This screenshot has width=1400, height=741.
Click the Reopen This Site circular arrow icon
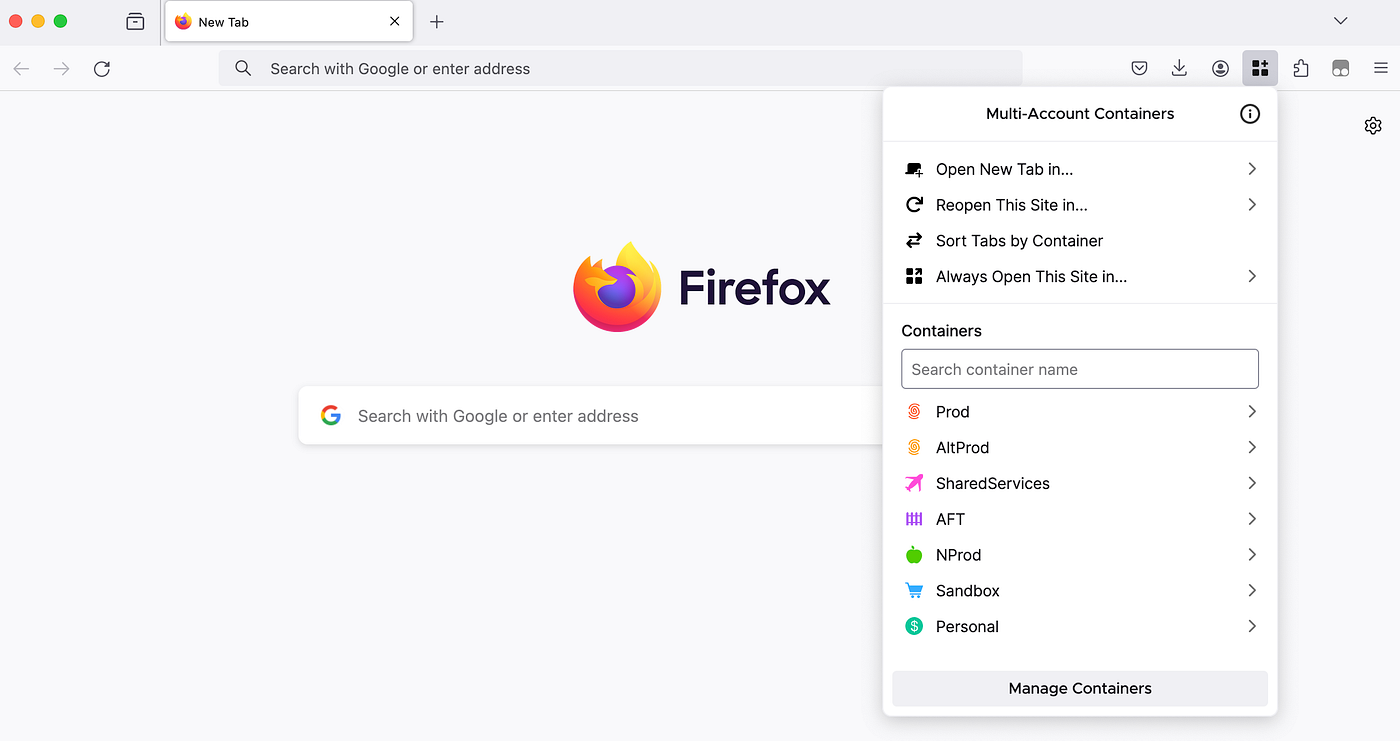pos(914,205)
